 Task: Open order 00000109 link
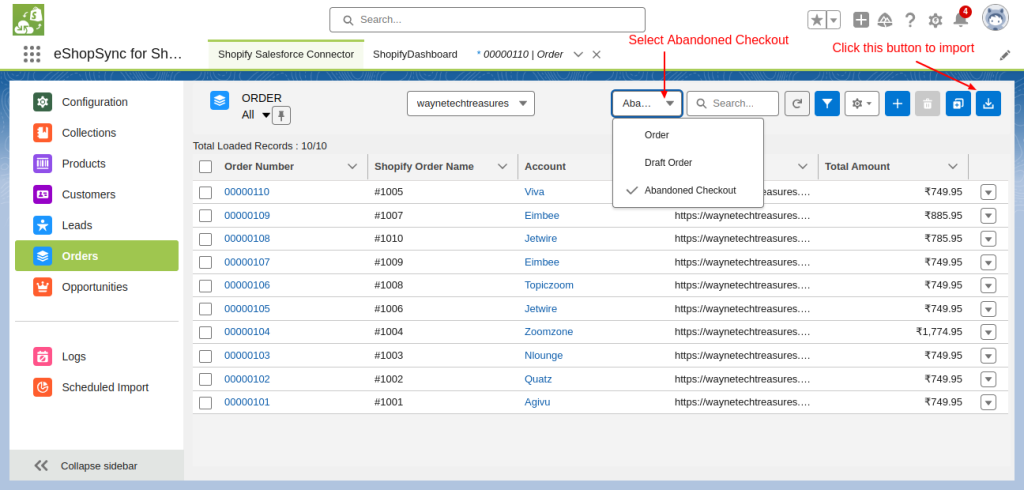point(247,216)
